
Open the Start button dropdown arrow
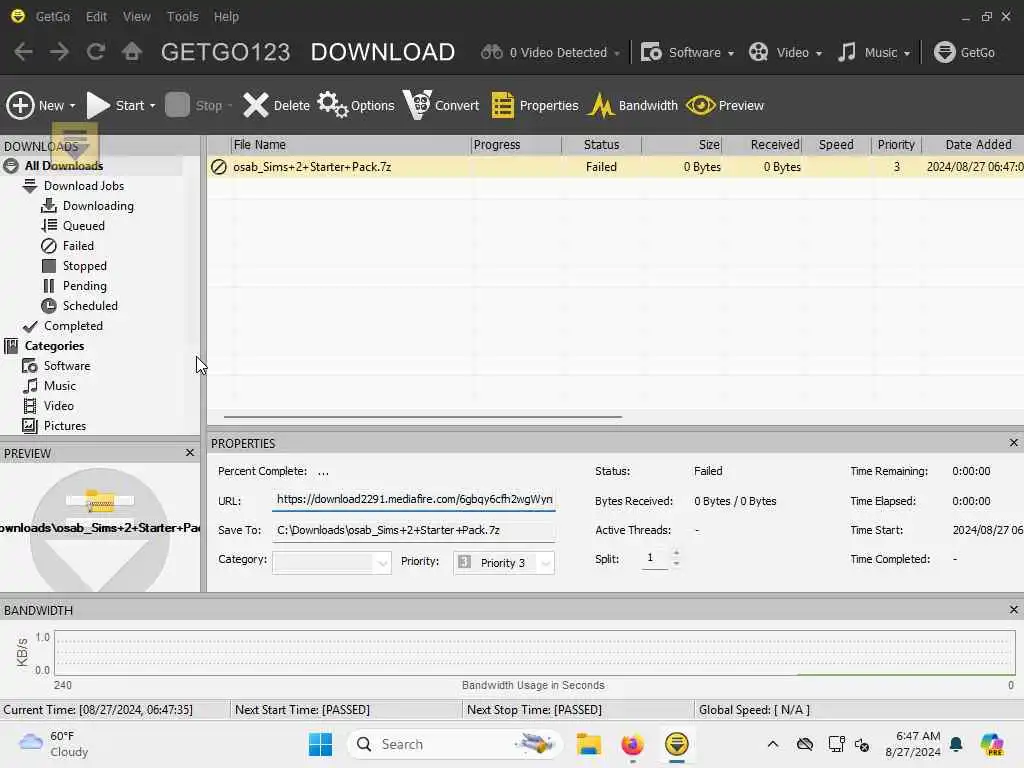tap(153, 106)
